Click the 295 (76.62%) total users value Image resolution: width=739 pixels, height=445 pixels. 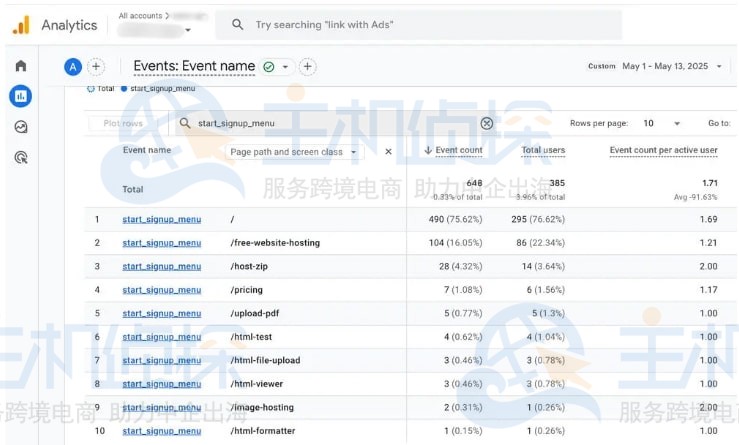coord(538,220)
